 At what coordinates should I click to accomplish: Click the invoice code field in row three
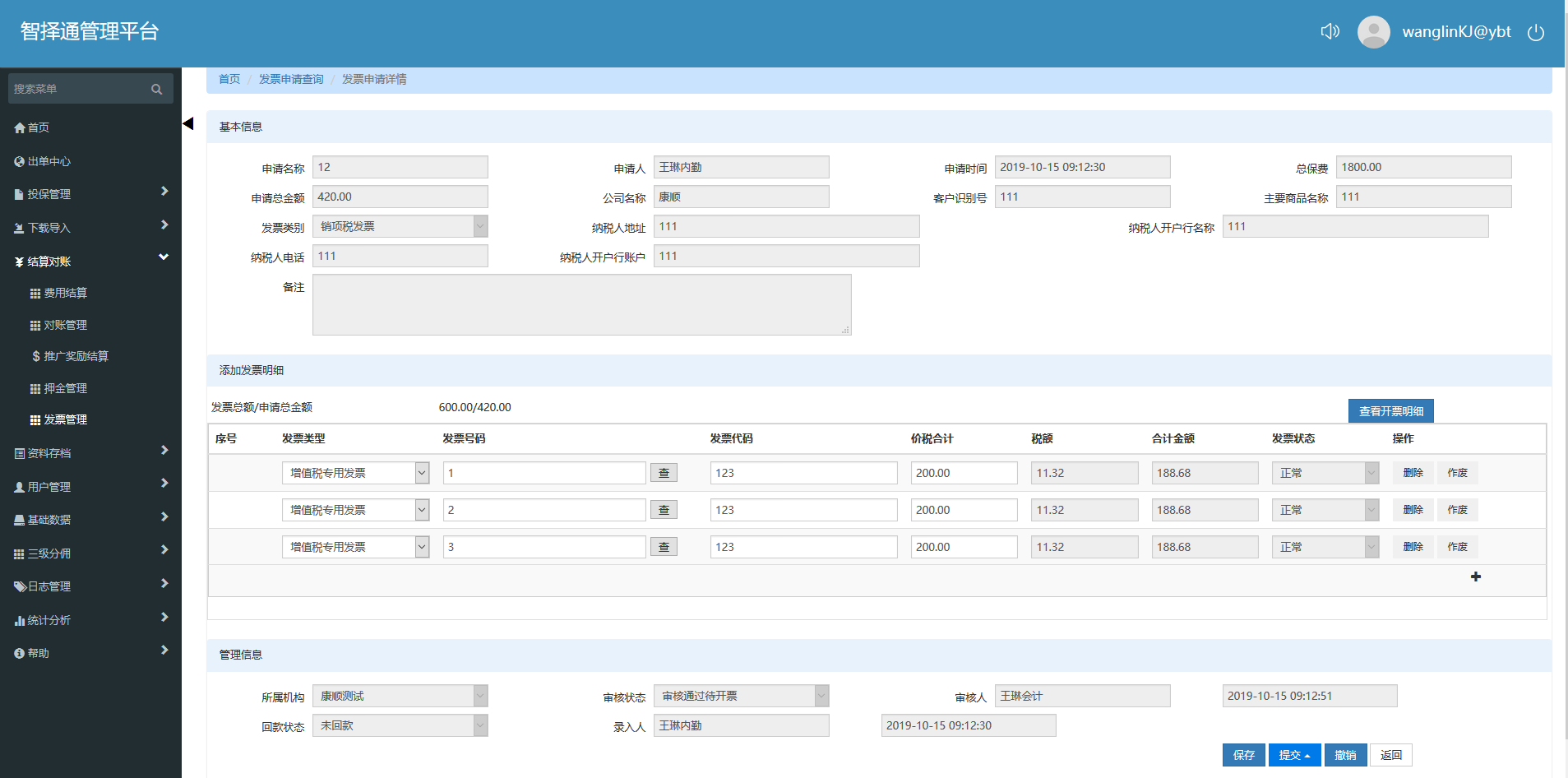pyautogui.click(x=803, y=547)
